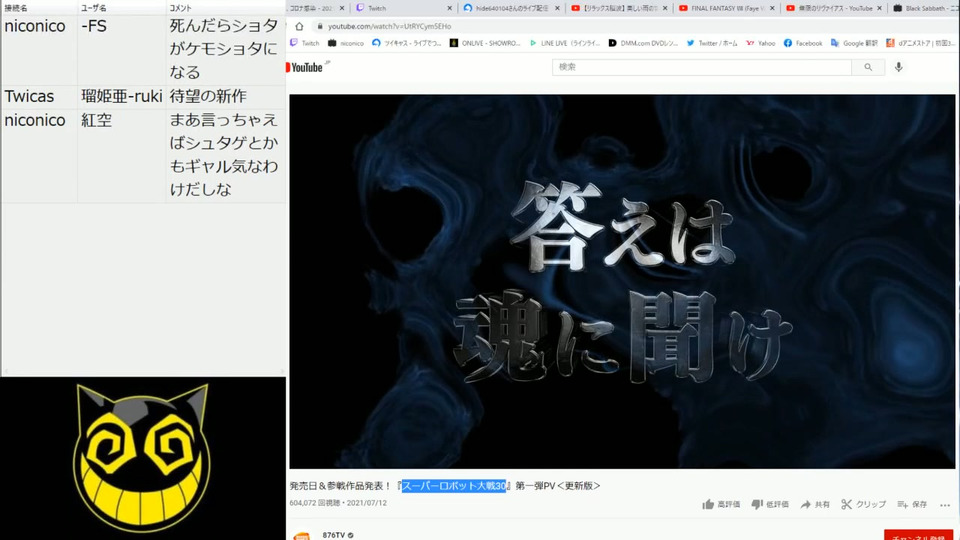Click the YouTube 検索 search field
This screenshot has height=540, width=960.
tap(702, 67)
